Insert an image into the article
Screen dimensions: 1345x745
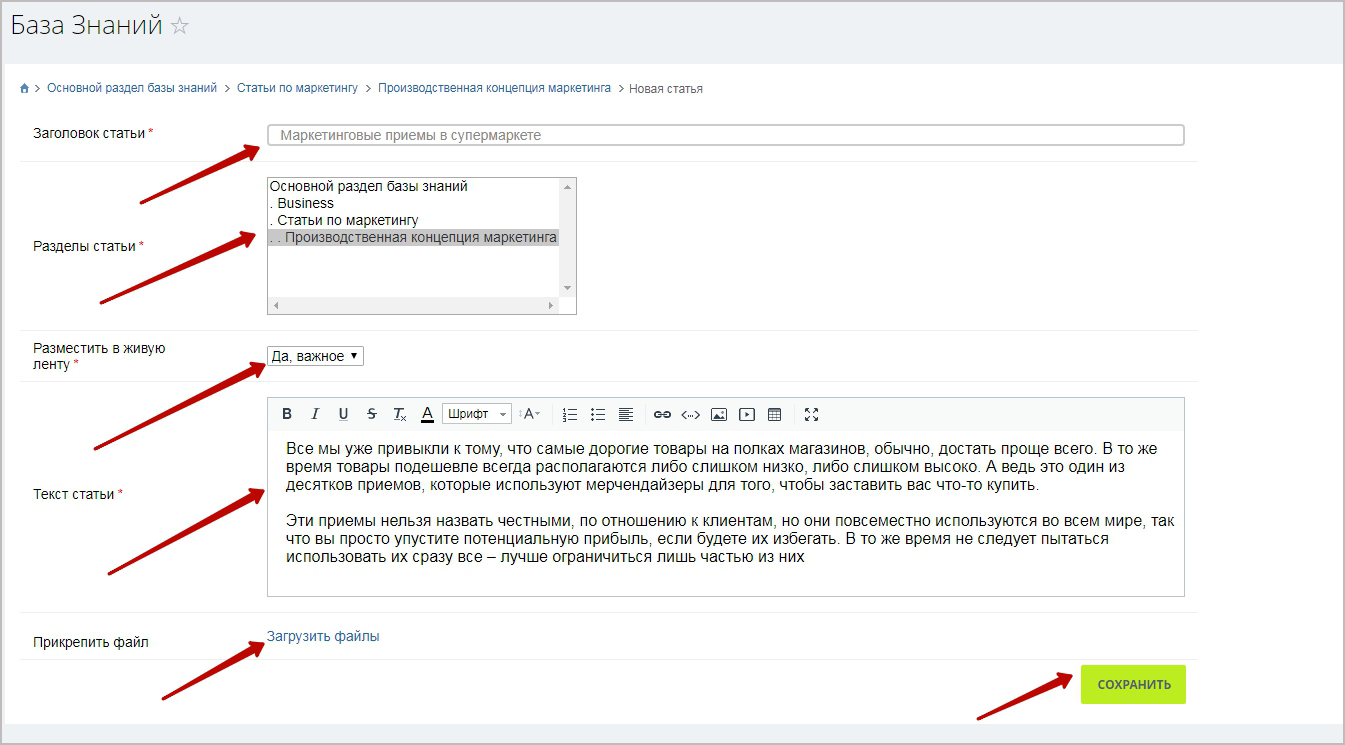click(718, 414)
